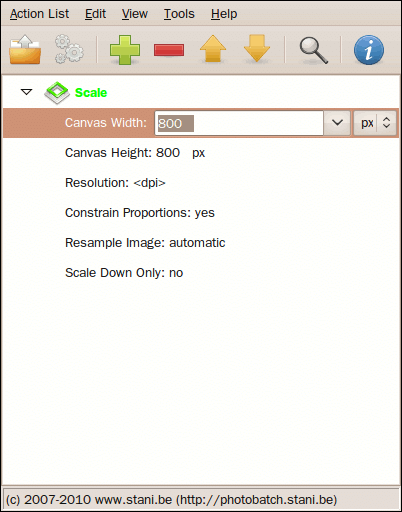Select the Resolution: <dpi> row
The height and width of the screenshot is (512, 402).
[115, 183]
